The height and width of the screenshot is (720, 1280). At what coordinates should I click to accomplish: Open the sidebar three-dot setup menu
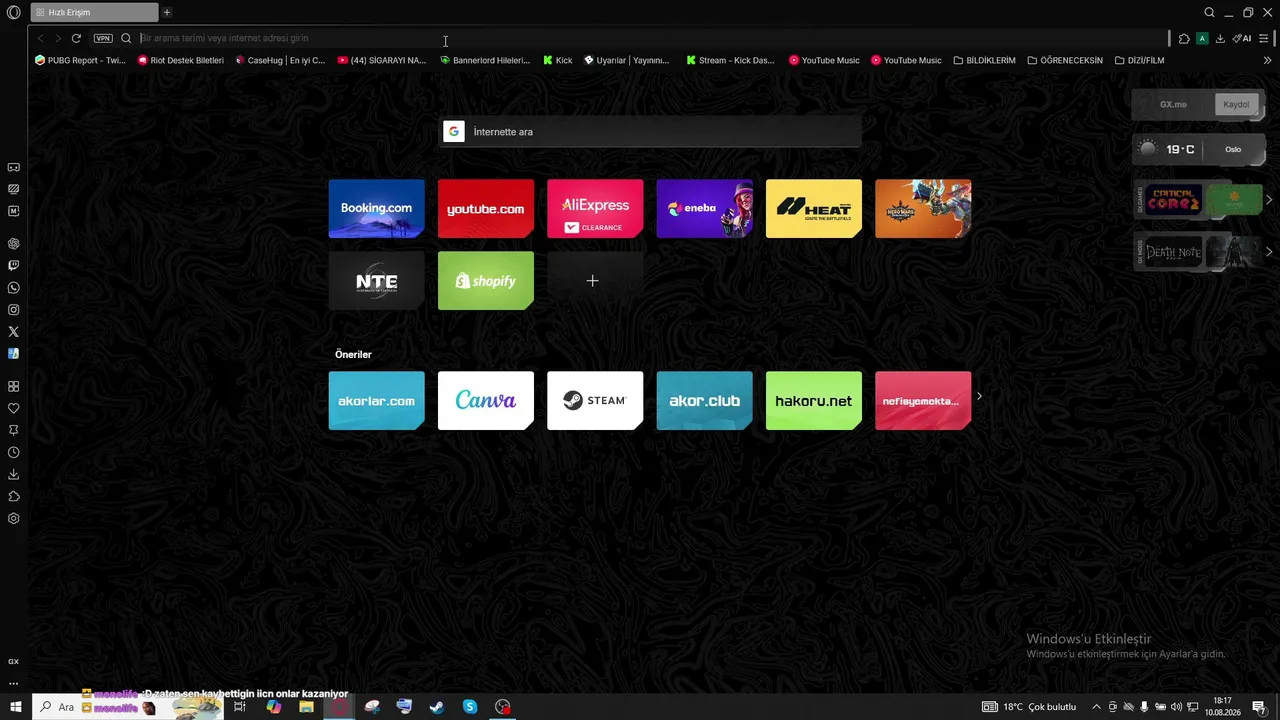coord(14,684)
